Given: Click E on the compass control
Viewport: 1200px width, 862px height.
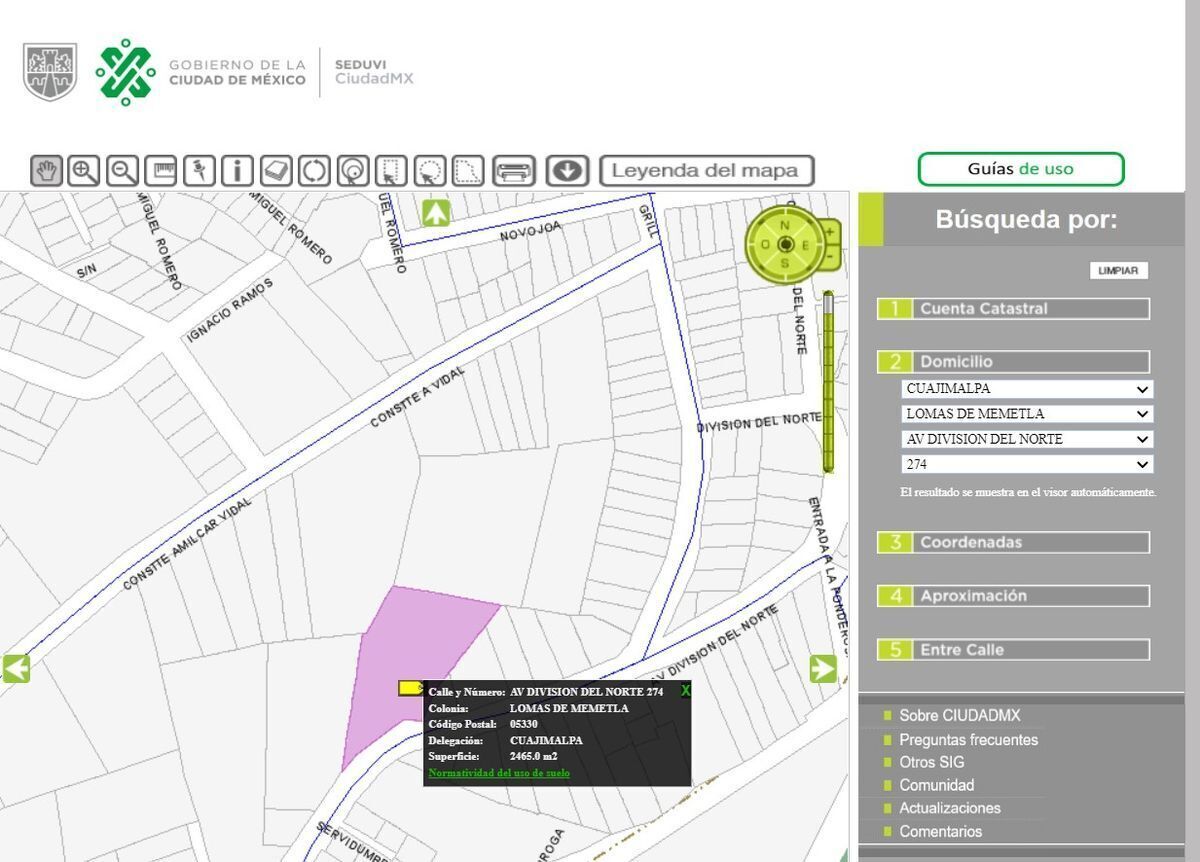Looking at the screenshot, I should 806,245.
